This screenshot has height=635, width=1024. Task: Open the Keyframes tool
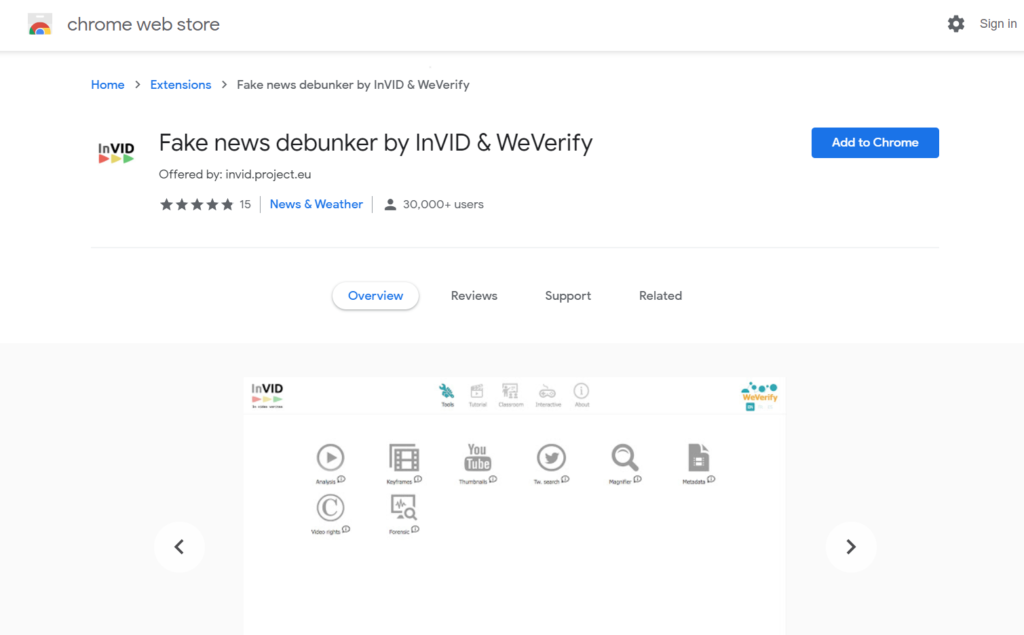tap(404, 456)
